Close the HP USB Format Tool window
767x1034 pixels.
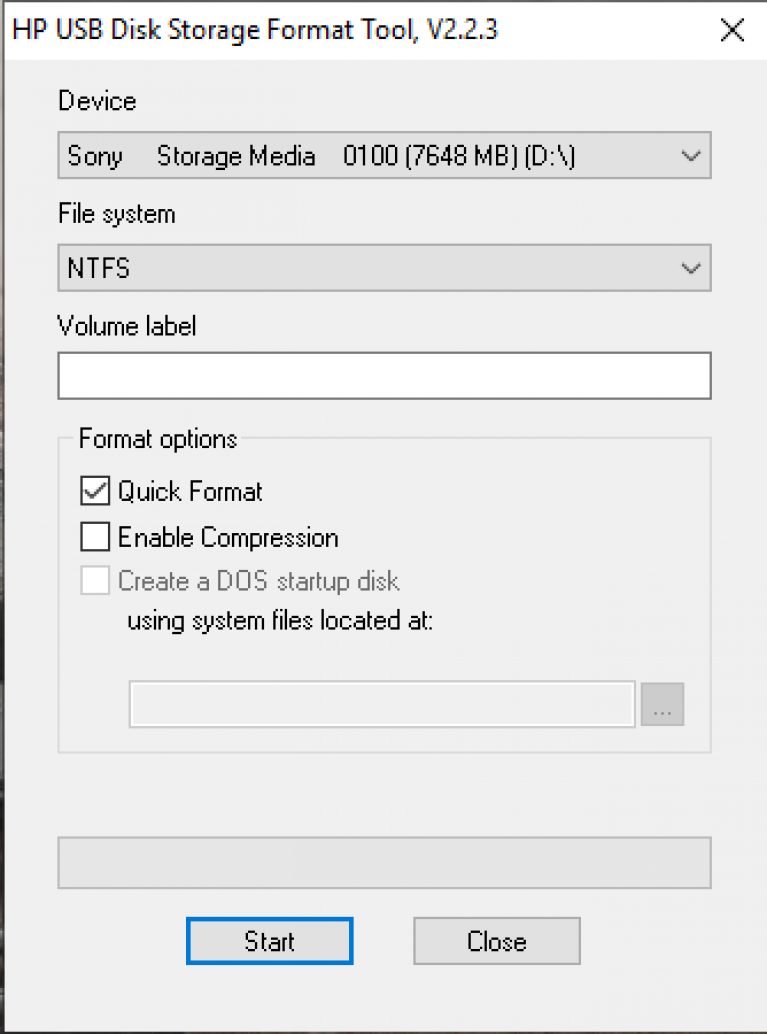[732, 30]
